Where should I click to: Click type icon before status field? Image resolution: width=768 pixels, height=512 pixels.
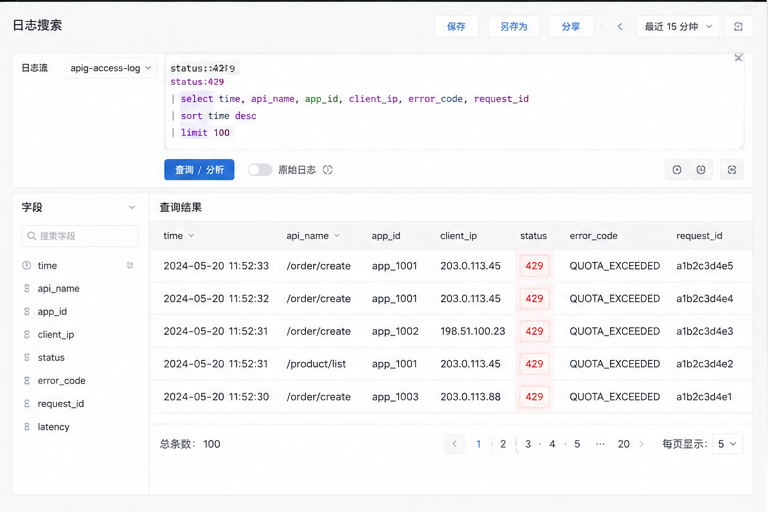pyautogui.click(x=26, y=357)
